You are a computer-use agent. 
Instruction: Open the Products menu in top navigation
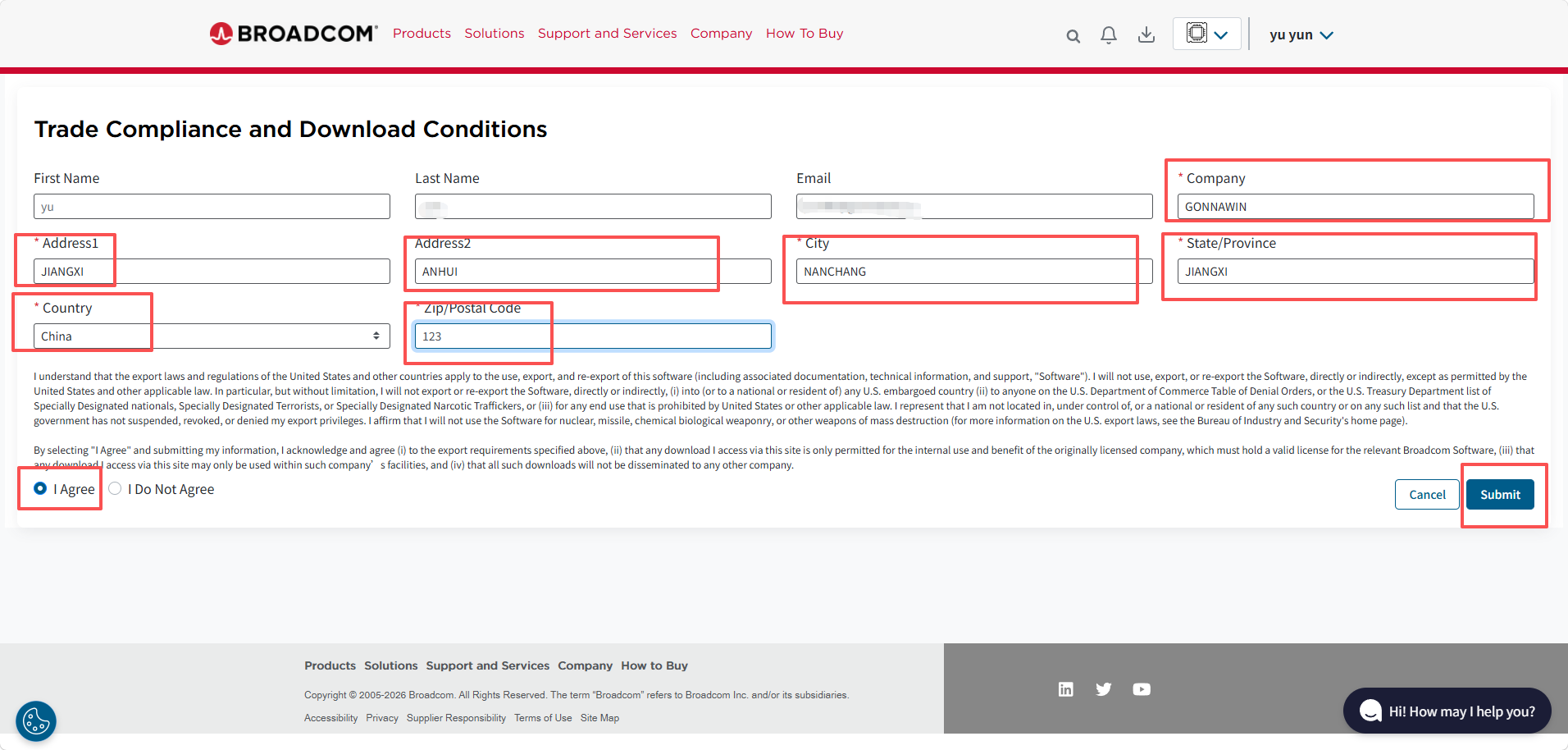tap(422, 34)
